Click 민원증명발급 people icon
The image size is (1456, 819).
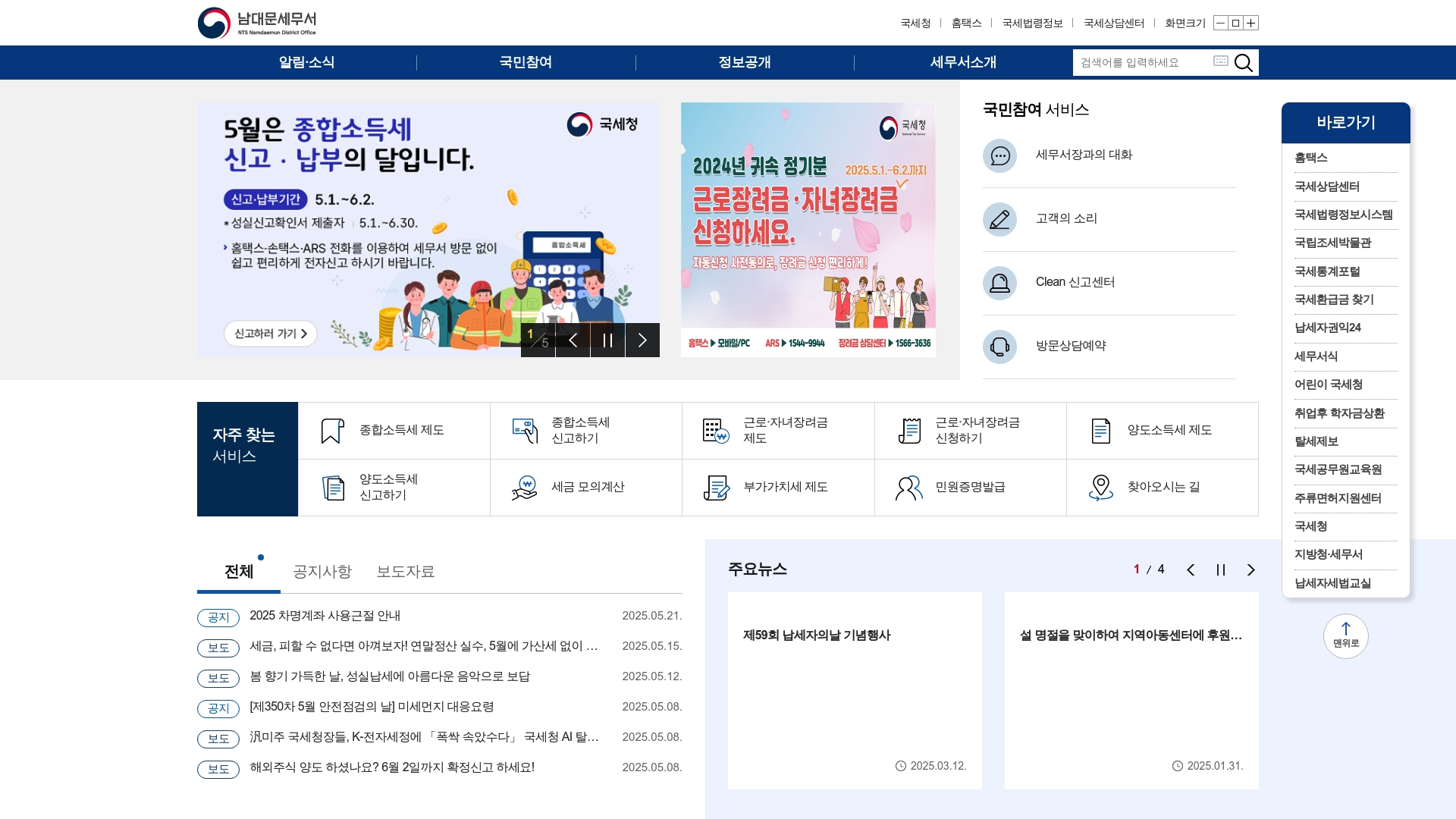click(x=908, y=488)
